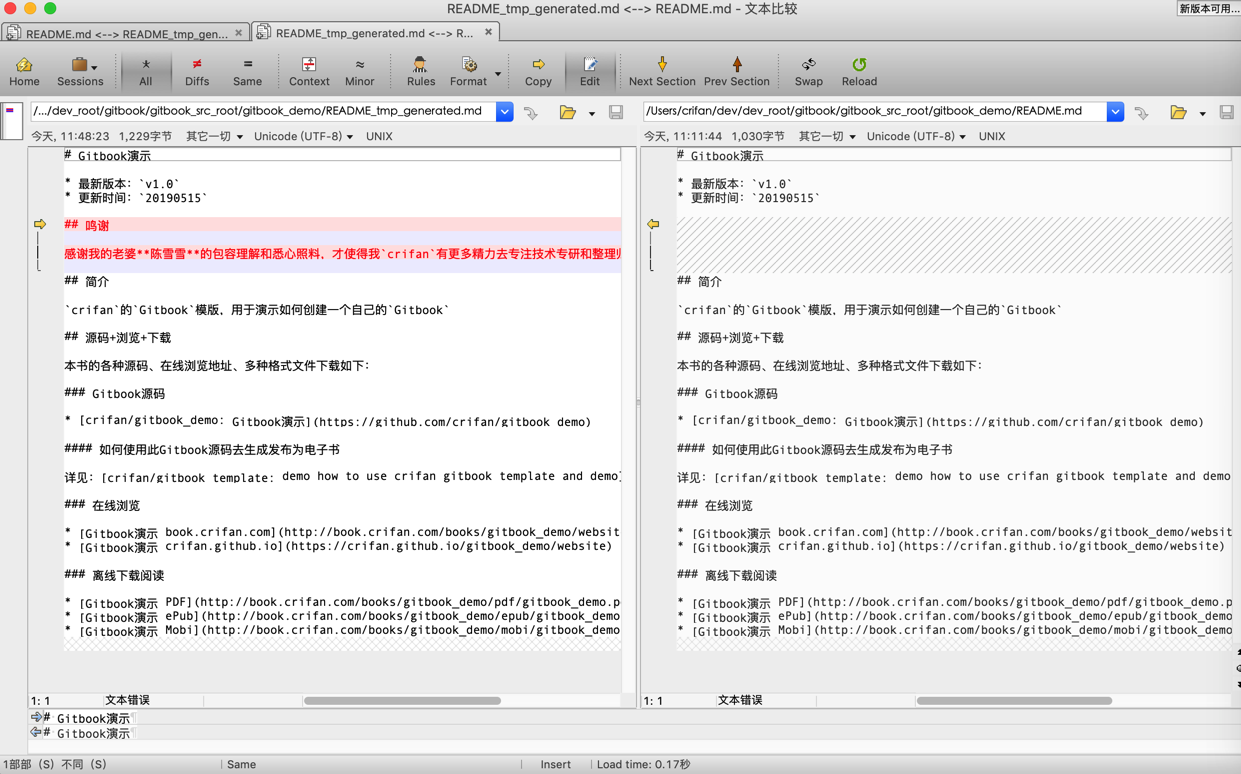Click the 新版本可用 update notice
This screenshot has height=774, width=1241.
(x=1209, y=8)
